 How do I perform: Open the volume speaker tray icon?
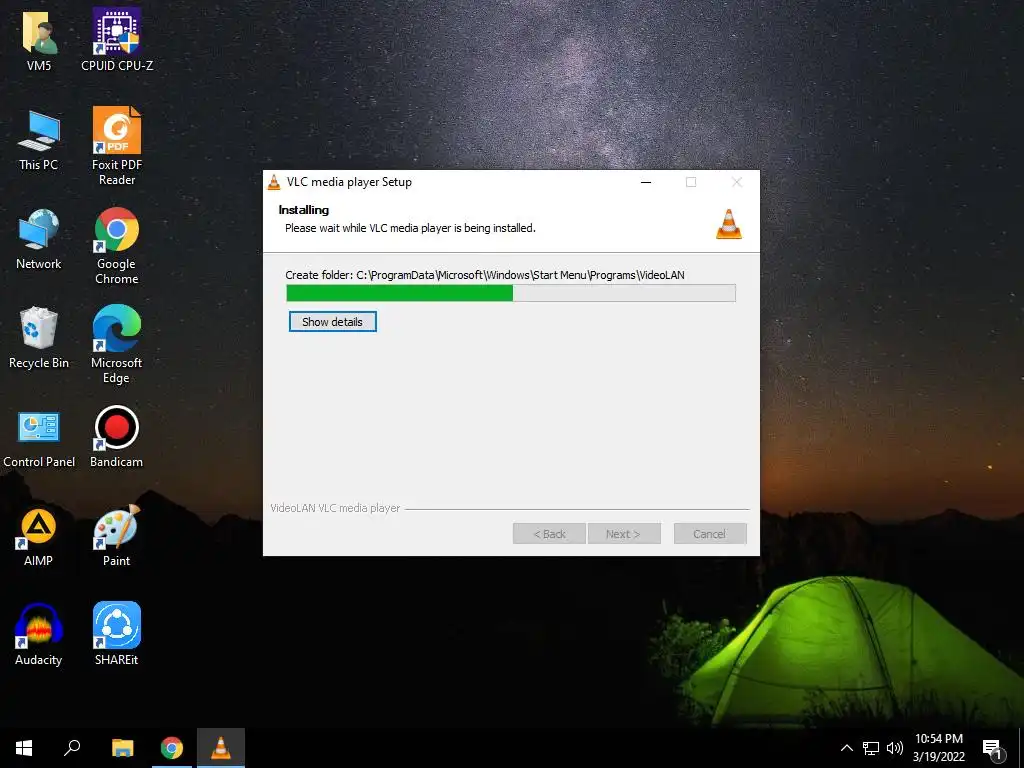(895, 748)
